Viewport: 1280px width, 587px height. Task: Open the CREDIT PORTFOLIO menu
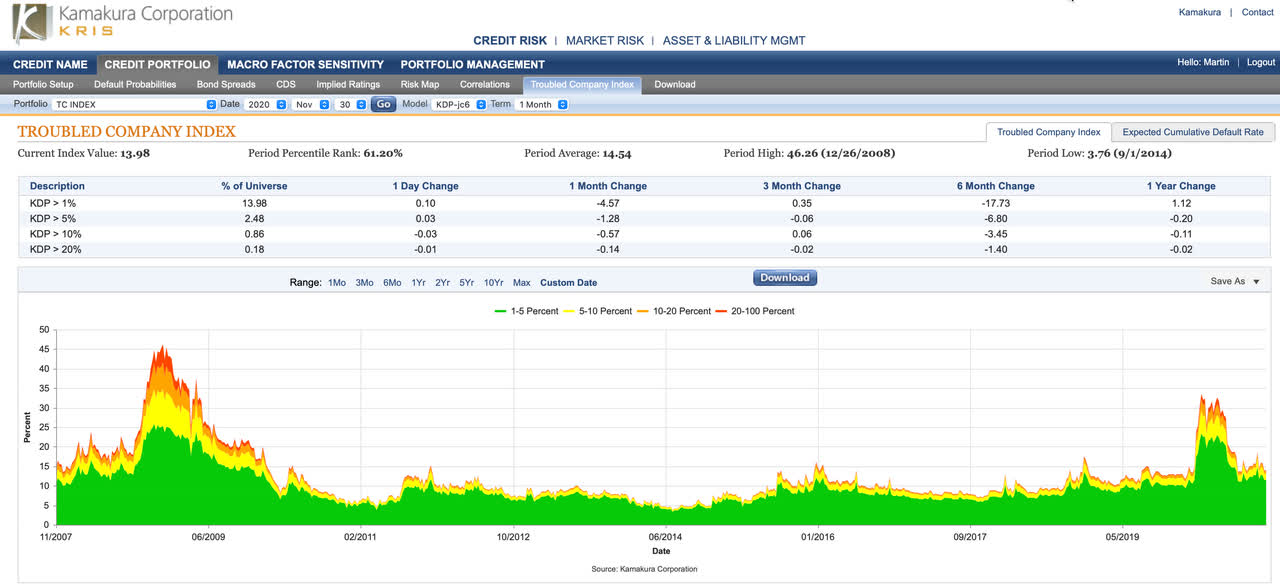(x=157, y=64)
